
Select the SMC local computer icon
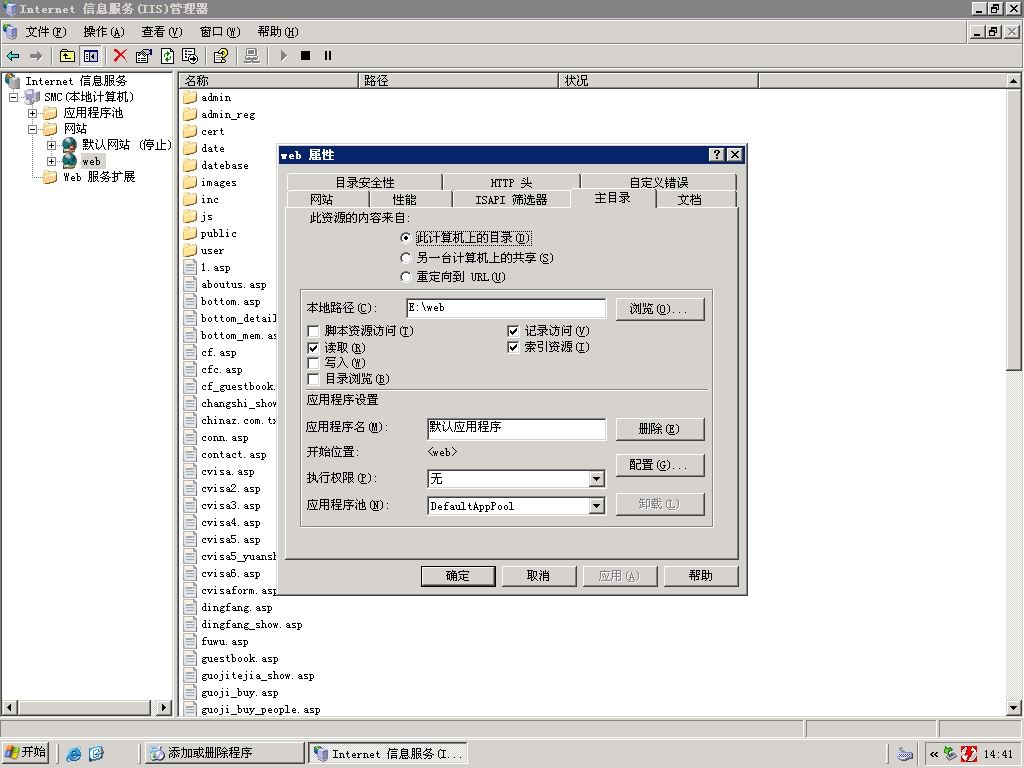32,97
